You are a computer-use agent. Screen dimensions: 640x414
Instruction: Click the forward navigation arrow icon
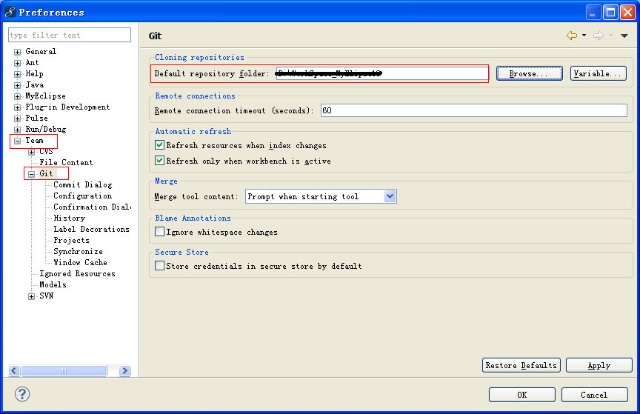tap(598, 36)
